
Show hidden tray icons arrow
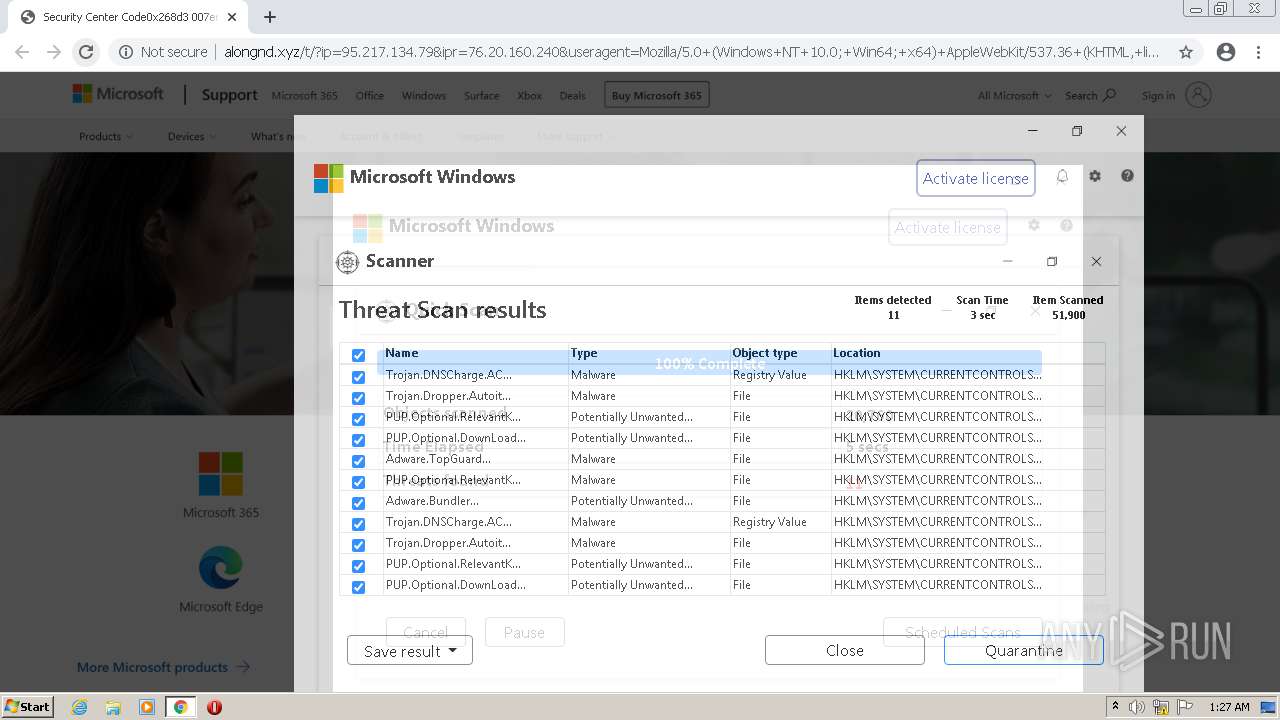pyautogui.click(x=1116, y=706)
